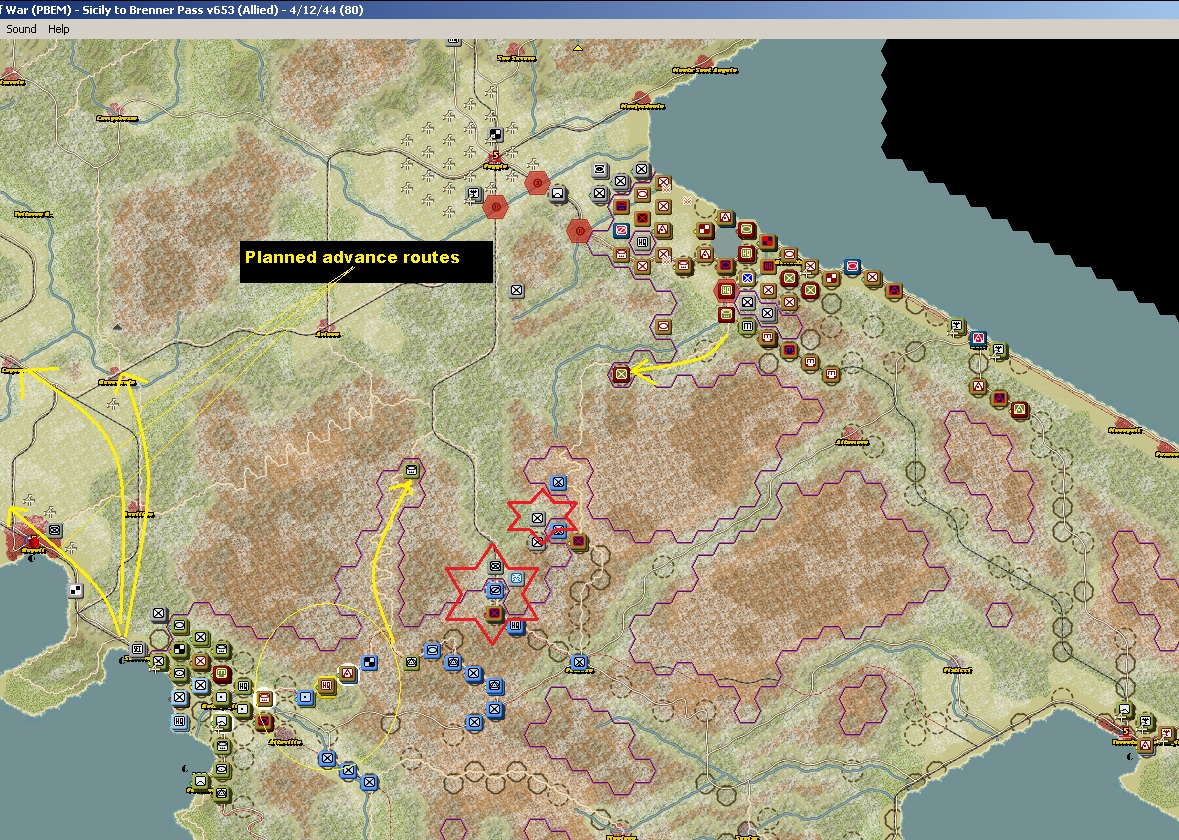Viewport: 1179px width, 840px height.
Task: Select the black-and-white checkered air unit north of Foggia
Action: pyautogui.click(x=496, y=135)
